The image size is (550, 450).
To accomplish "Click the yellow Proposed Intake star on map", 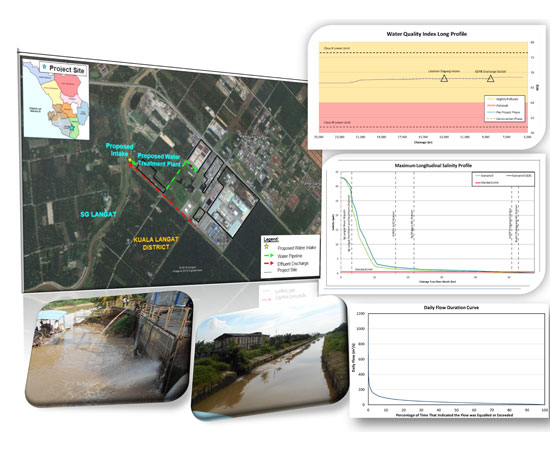I will coord(130,160).
